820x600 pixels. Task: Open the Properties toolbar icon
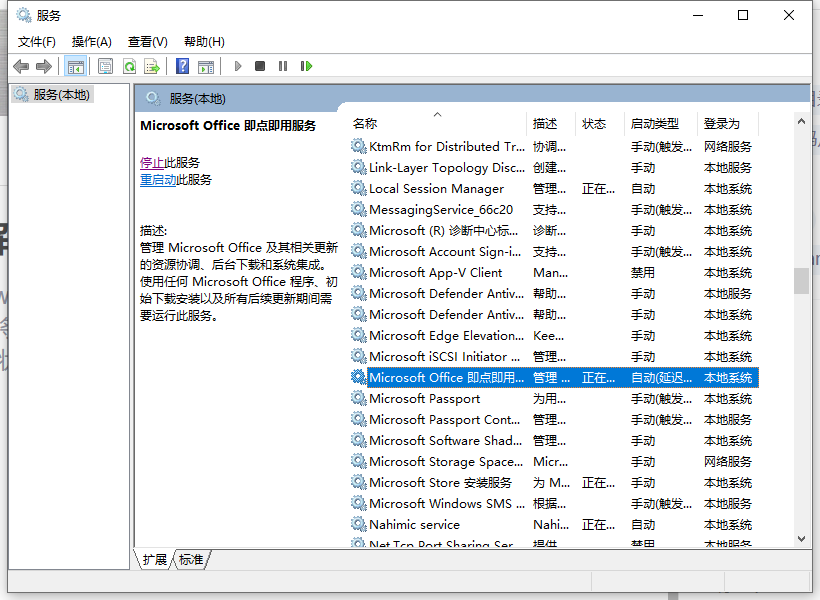click(106, 66)
